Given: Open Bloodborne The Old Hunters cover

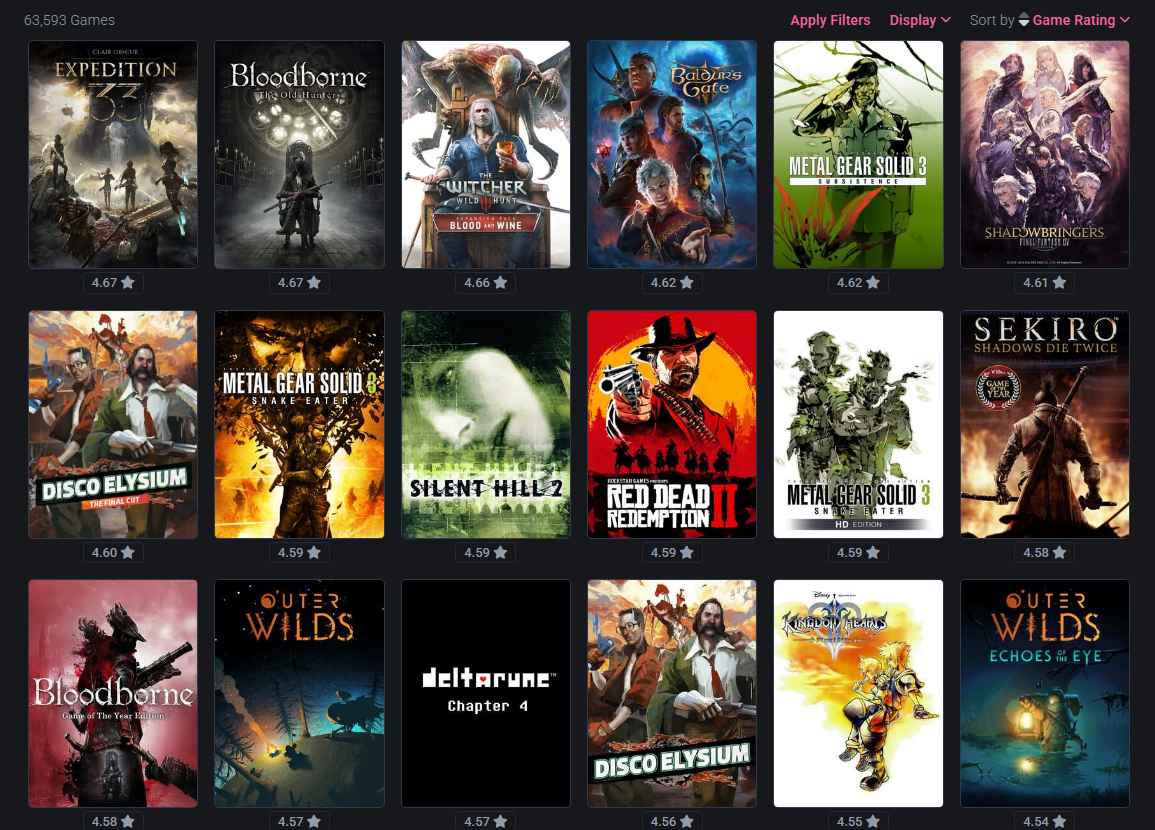Looking at the screenshot, I should click(299, 155).
